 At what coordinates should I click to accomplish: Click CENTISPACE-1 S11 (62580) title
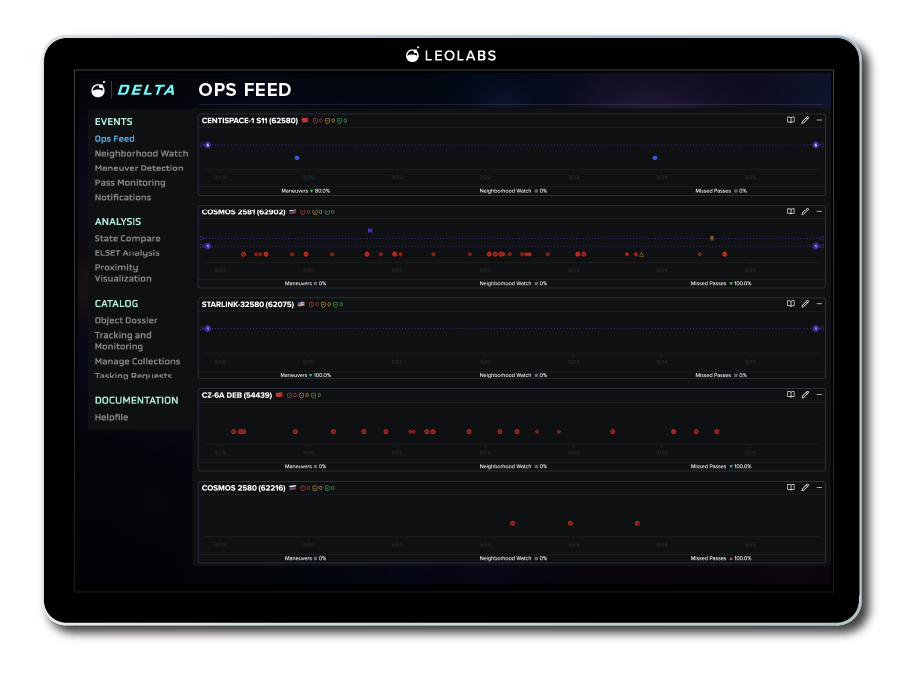point(250,120)
